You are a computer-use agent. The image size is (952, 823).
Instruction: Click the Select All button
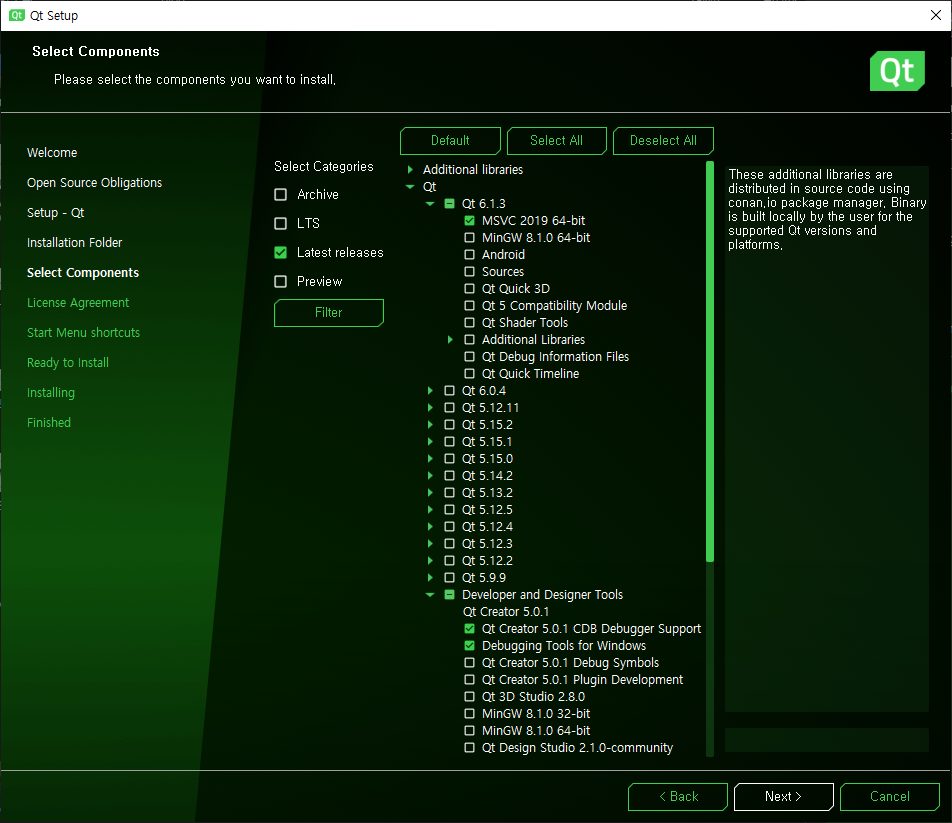[x=556, y=141]
